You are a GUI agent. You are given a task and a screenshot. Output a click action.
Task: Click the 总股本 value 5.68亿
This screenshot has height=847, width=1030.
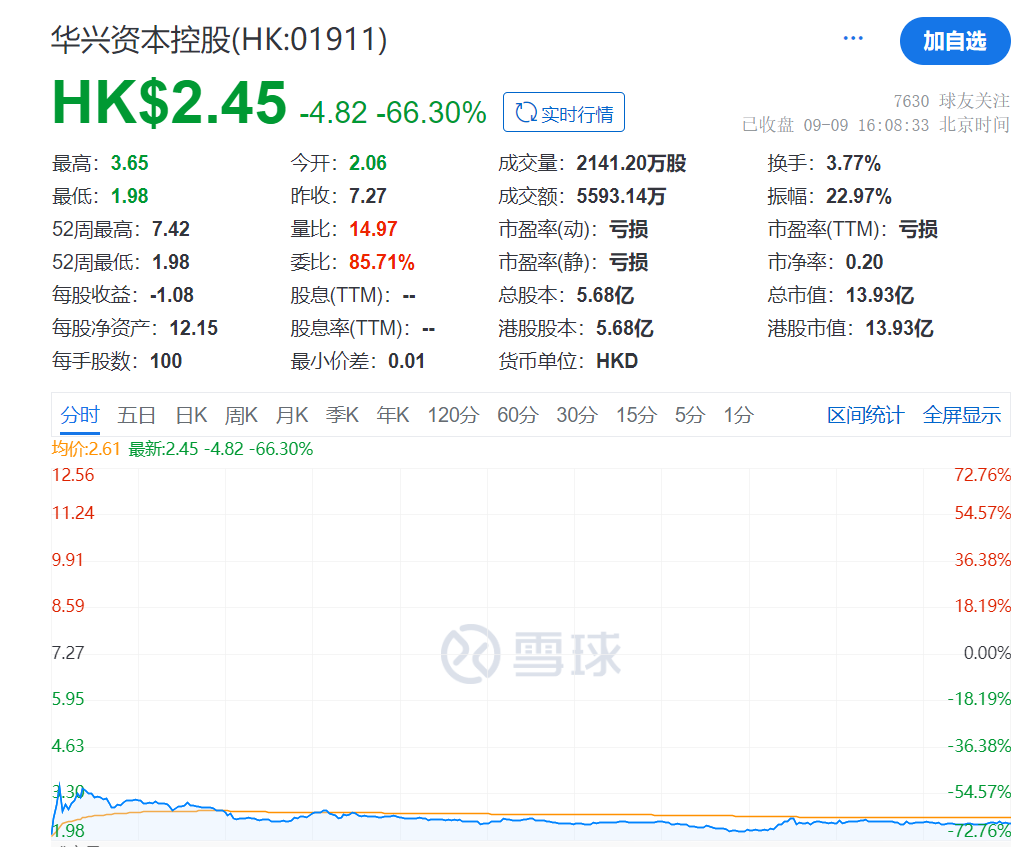coord(605,295)
